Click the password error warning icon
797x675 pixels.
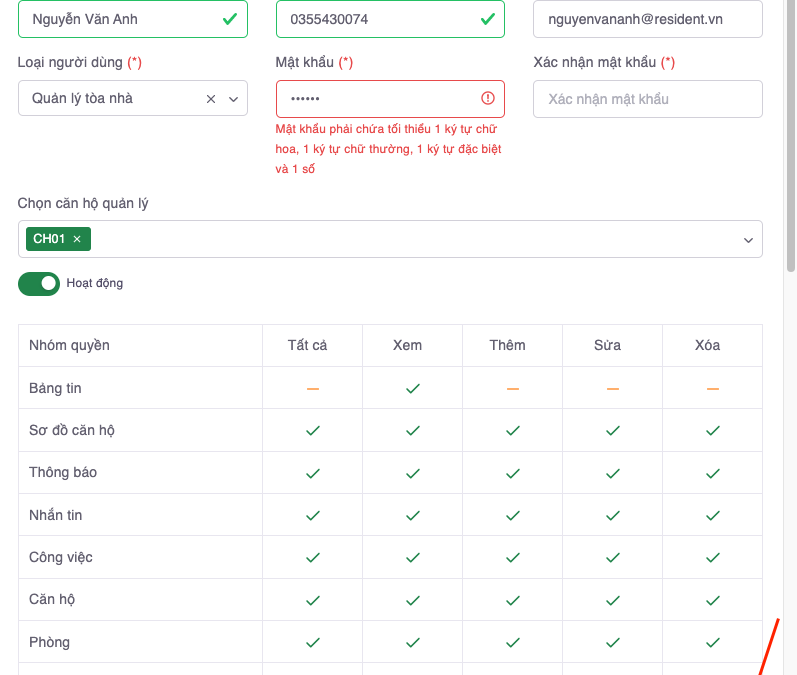pos(488,98)
